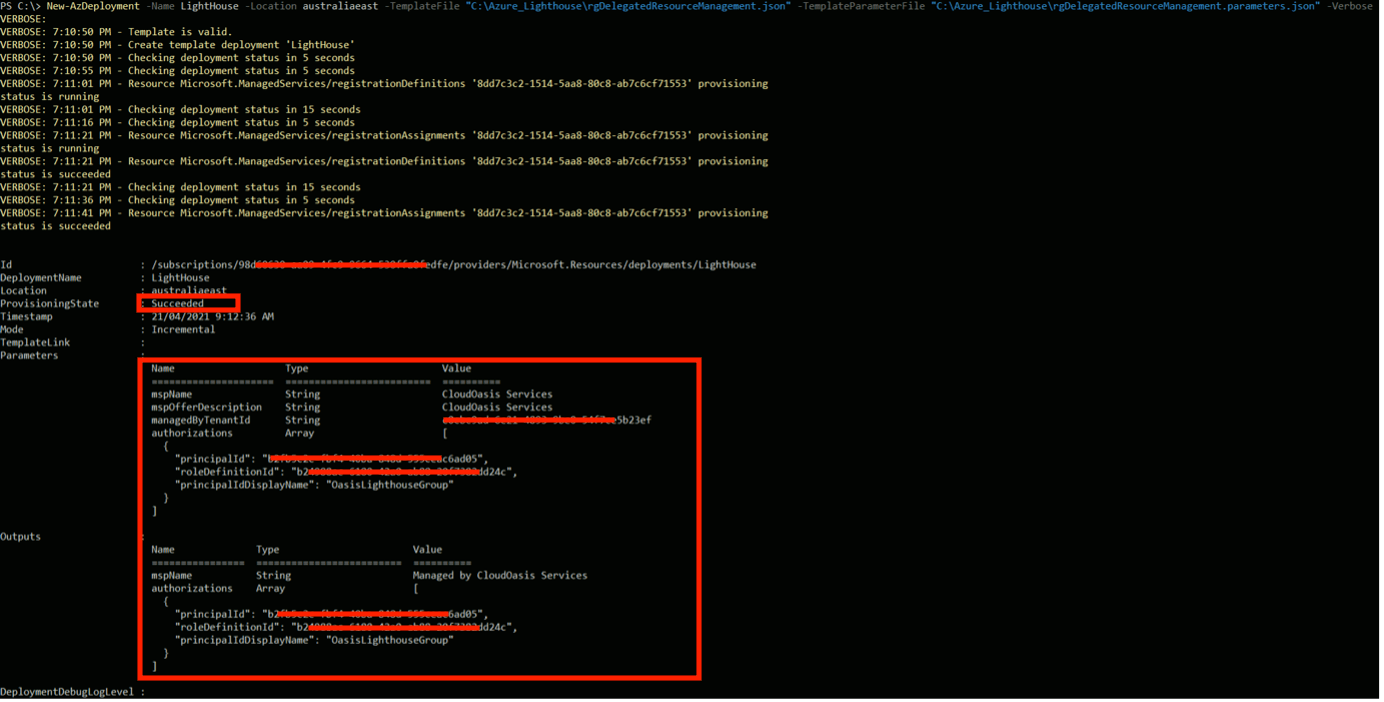Click the Parameters section label

coord(29,356)
